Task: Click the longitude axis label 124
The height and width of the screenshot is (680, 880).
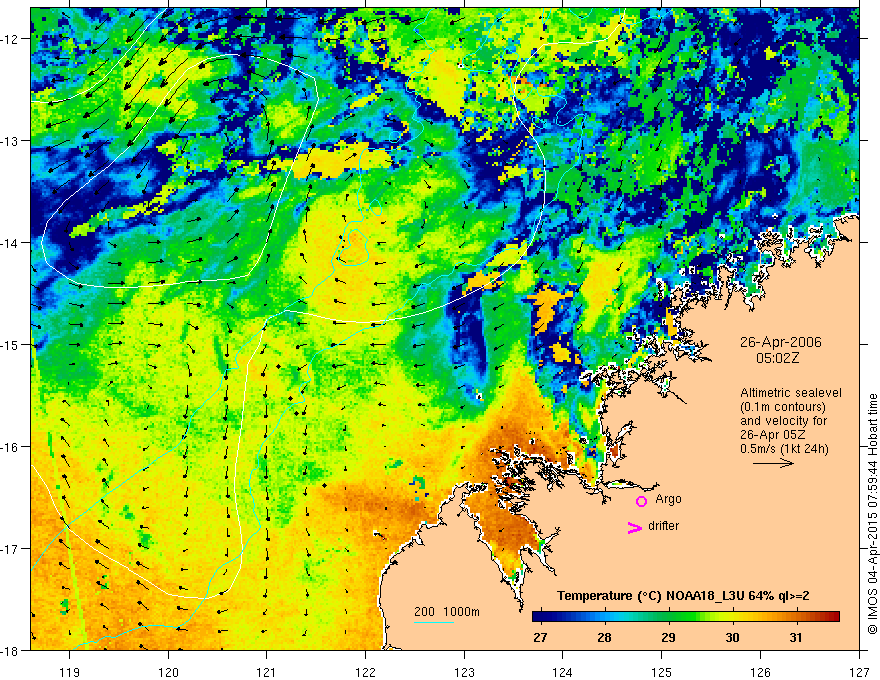Action: click(x=563, y=672)
